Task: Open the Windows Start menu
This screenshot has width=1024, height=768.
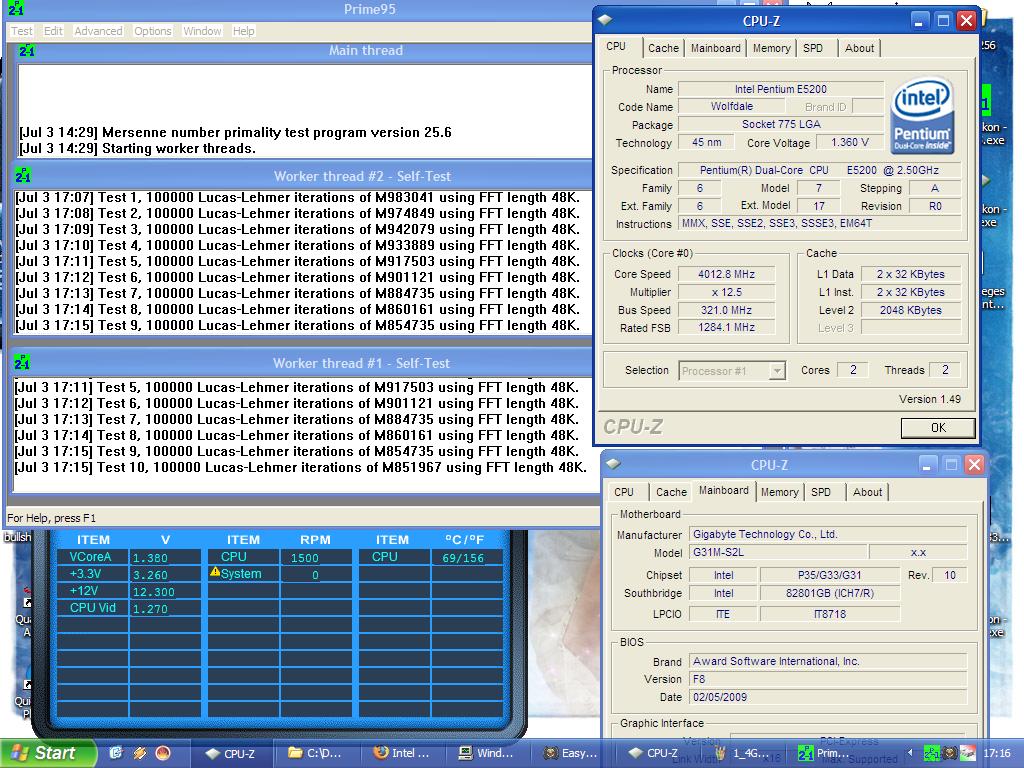Action: [x=47, y=753]
